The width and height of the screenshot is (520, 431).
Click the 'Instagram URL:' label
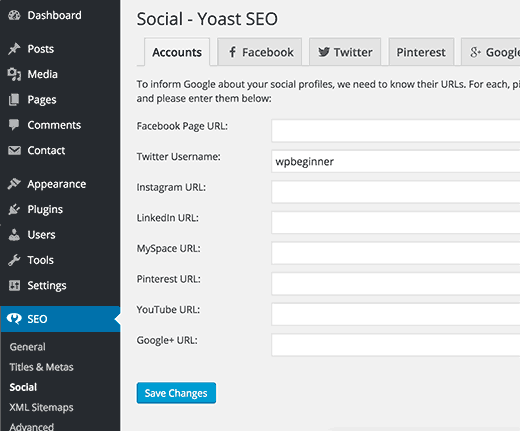point(171,187)
